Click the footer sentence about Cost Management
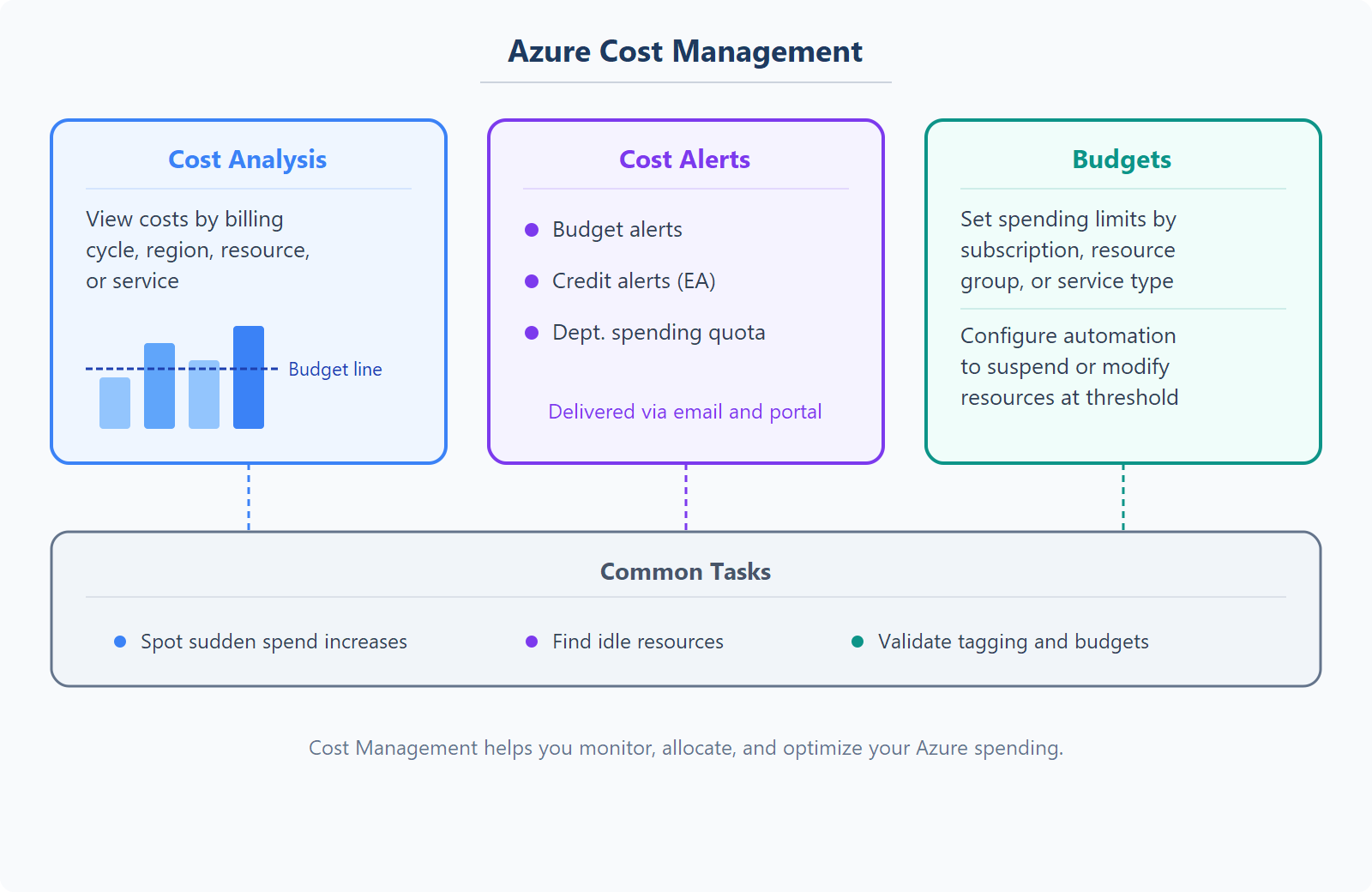The height and width of the screenshot is (892, 1372). pos(686,748)
